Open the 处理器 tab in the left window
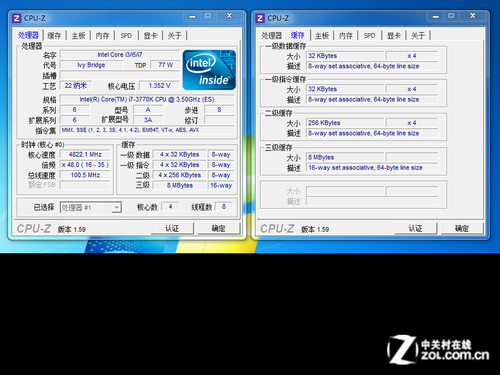Image resolution: width=500 pixels, height=375 pixels. tap(28, 35)
